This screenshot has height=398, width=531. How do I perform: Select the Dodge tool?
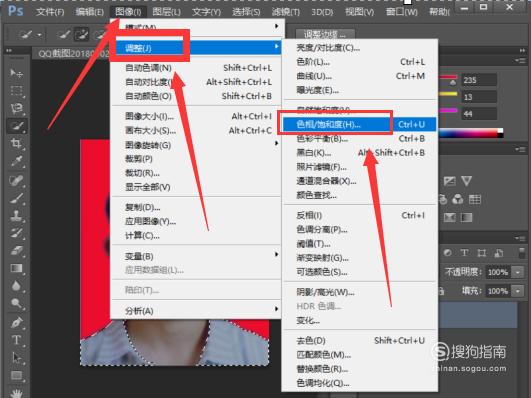tap(16, 303)
